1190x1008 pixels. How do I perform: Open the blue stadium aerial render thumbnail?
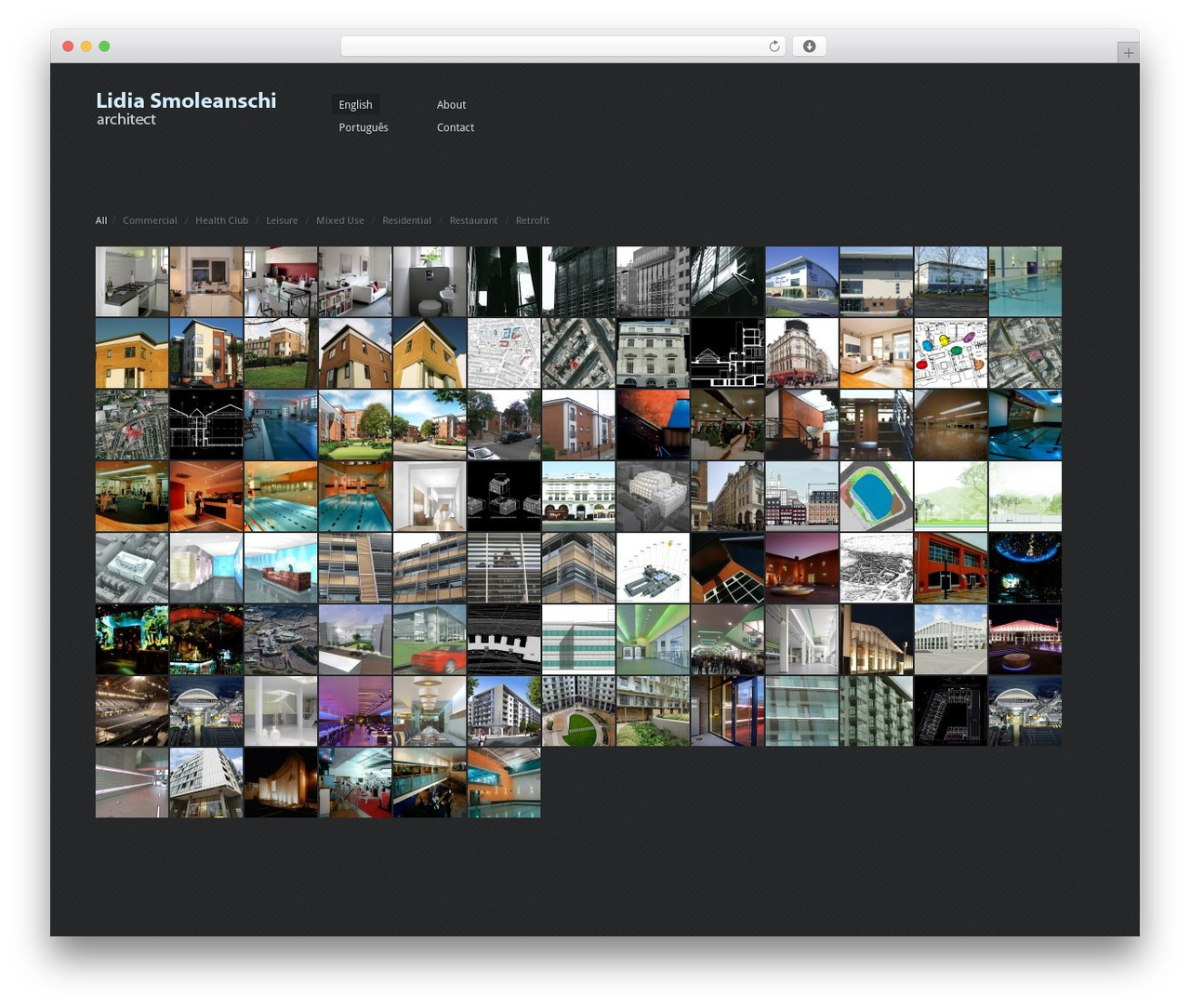point(876,497)
